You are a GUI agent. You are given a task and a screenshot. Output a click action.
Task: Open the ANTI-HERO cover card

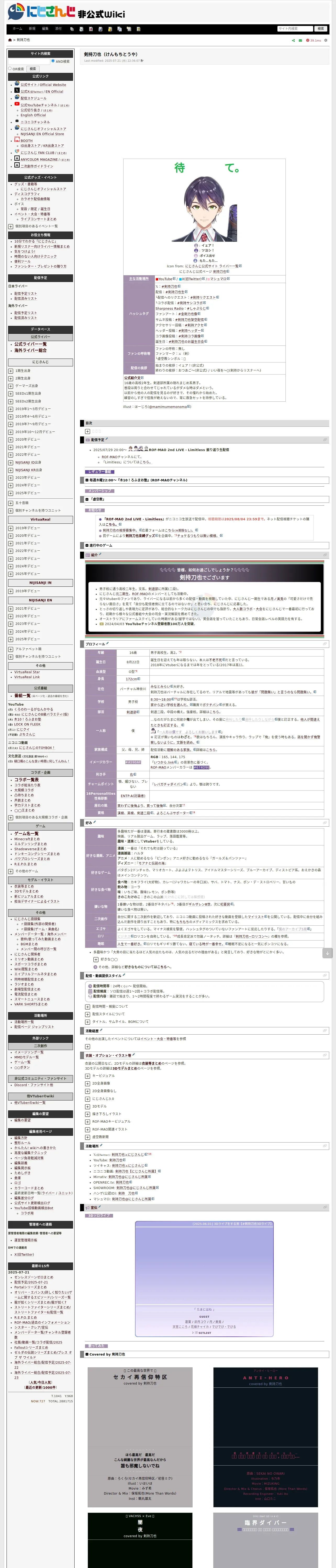point(266,1437)
